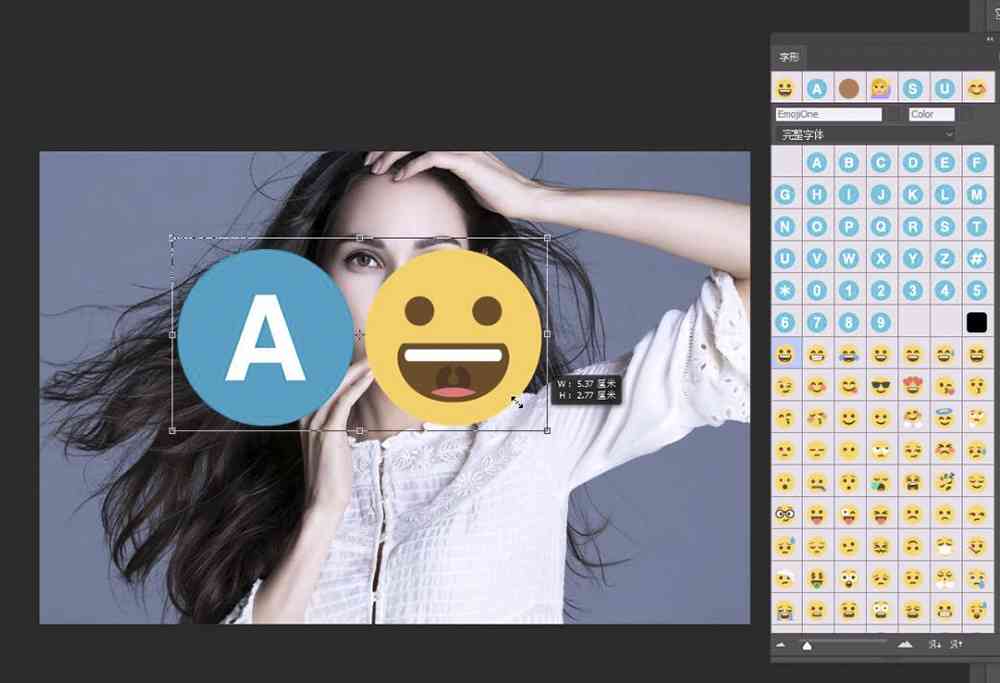Insert the money-mouth emoji glyph
1000x683 pixels.
click(817, 578)
